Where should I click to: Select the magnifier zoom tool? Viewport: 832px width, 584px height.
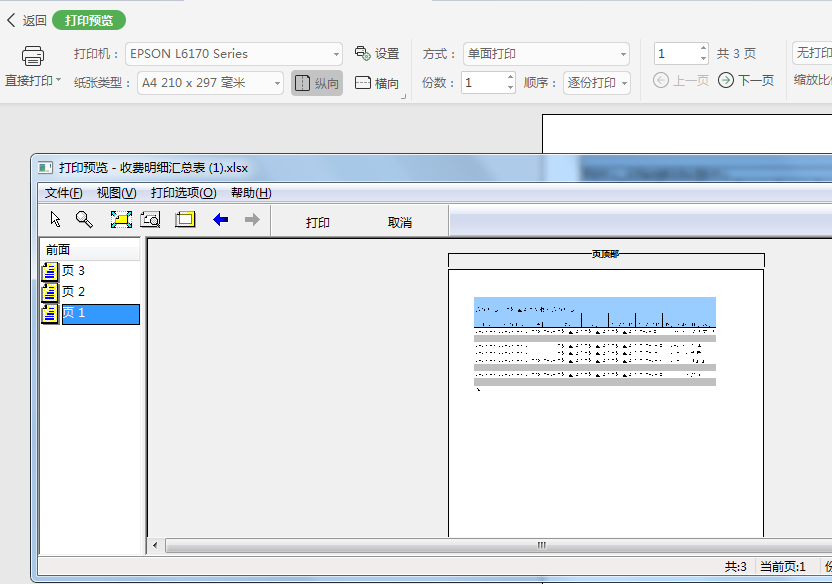[84, 220]
